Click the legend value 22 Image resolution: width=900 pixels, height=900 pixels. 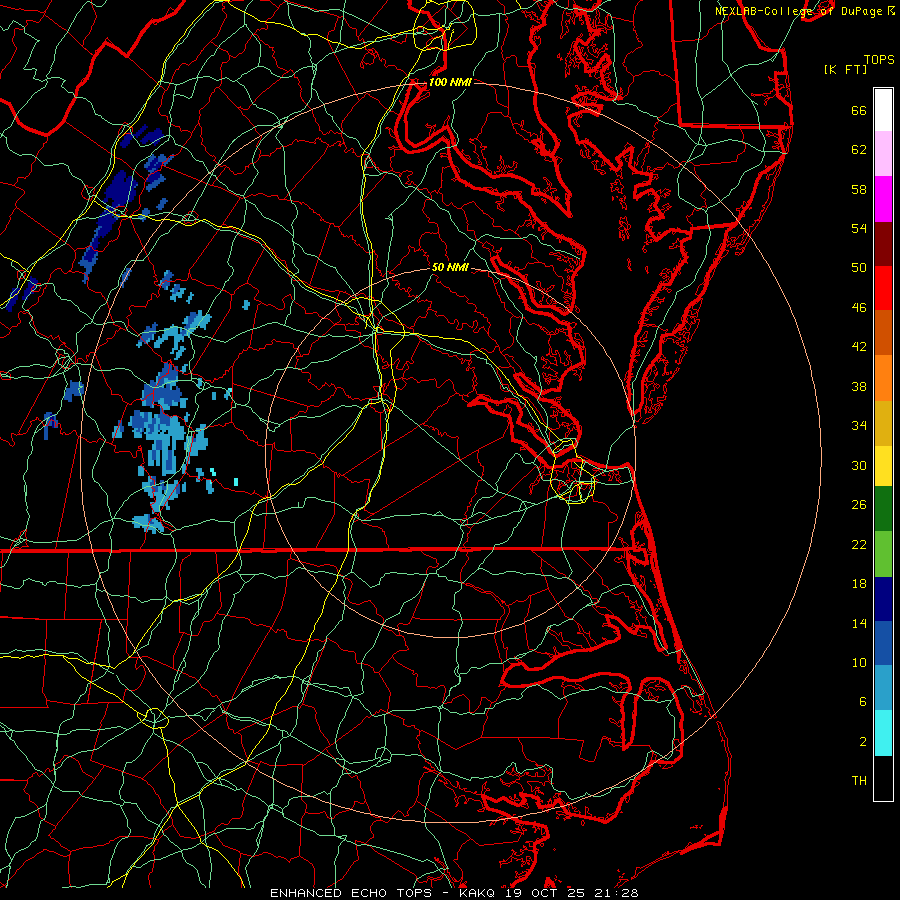point(859,544)
